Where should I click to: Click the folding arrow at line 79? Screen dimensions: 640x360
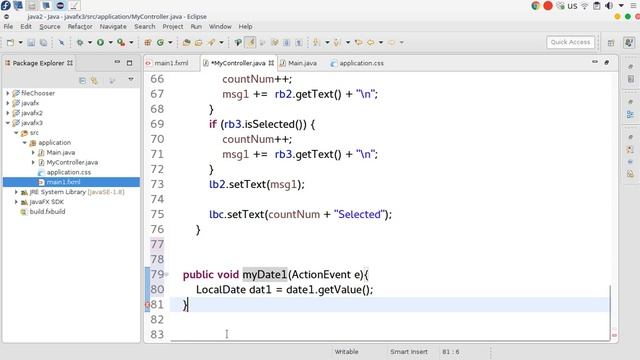(167, 274)
